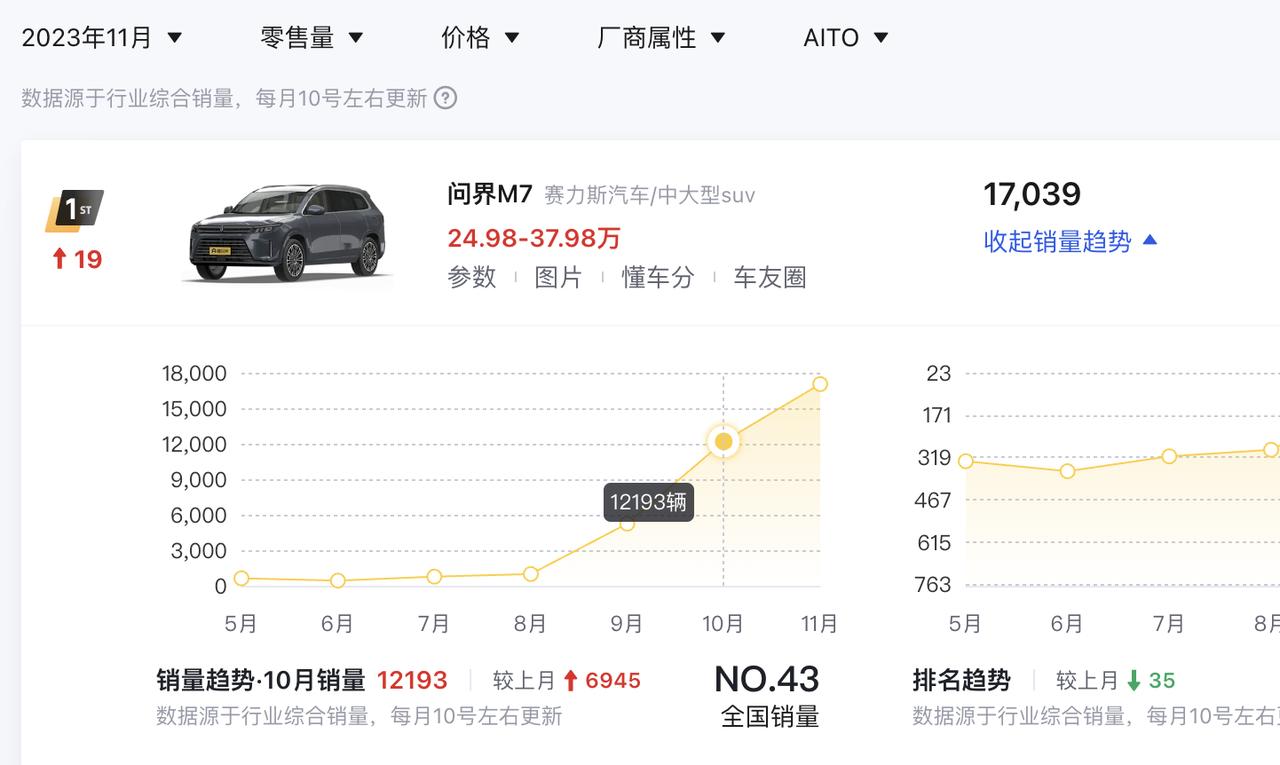
Task: Click the 排名趋势 heading
Action: [962, 681]
